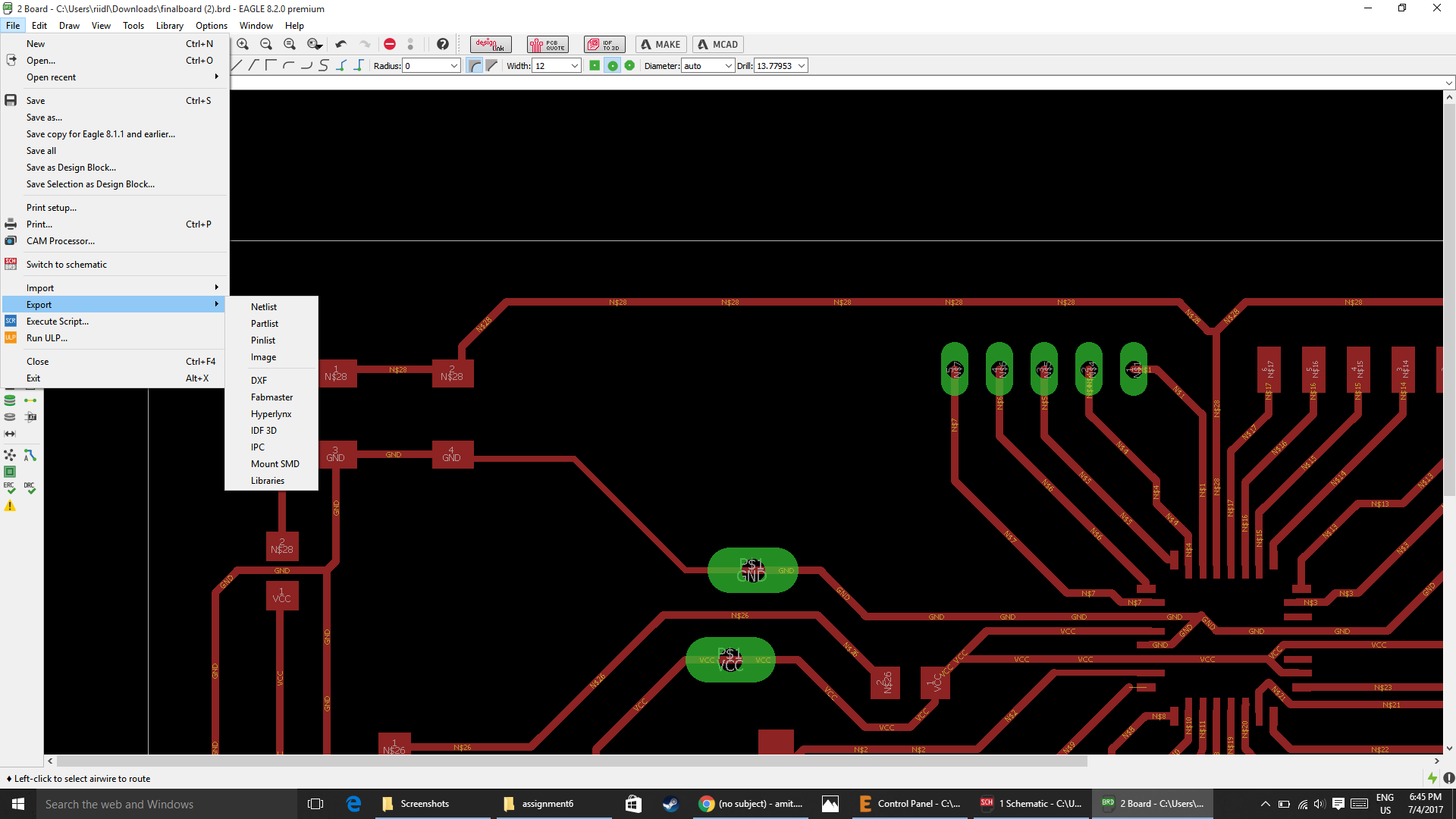The width and height of the screenshot is (1456, 819).
Task: Select the Attribute tool icon
Action: click(30, 417)
